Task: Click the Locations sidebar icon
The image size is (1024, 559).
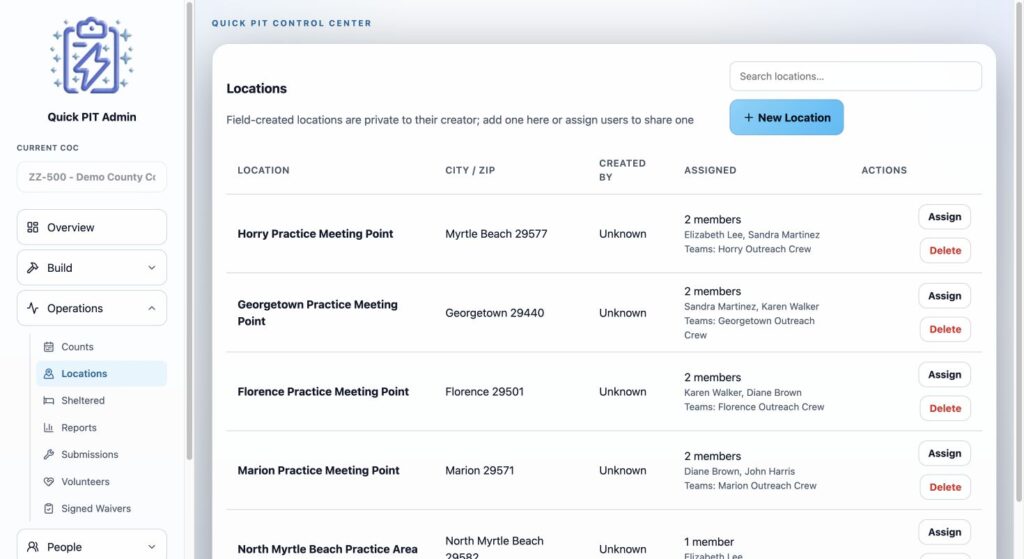Action: coord(48,374)
